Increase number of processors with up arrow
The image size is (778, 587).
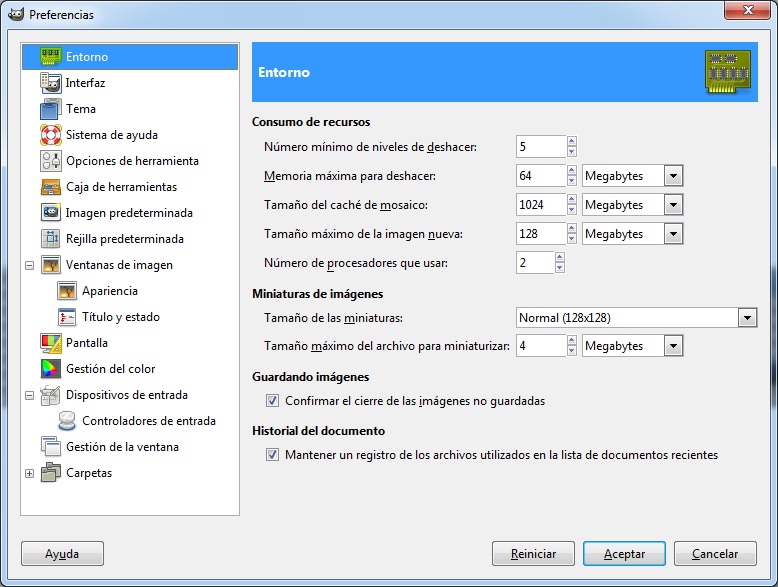click(560, 258)
